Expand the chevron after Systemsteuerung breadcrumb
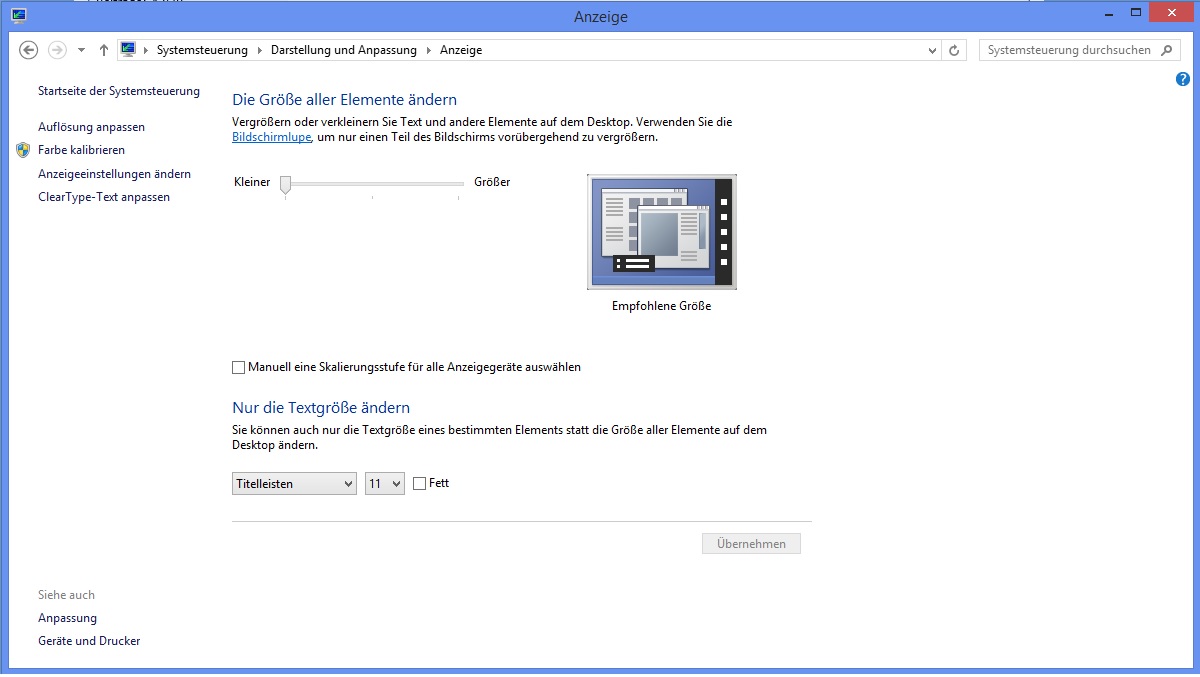This screenshot has width=1200, height=677. tap(259, 50)
